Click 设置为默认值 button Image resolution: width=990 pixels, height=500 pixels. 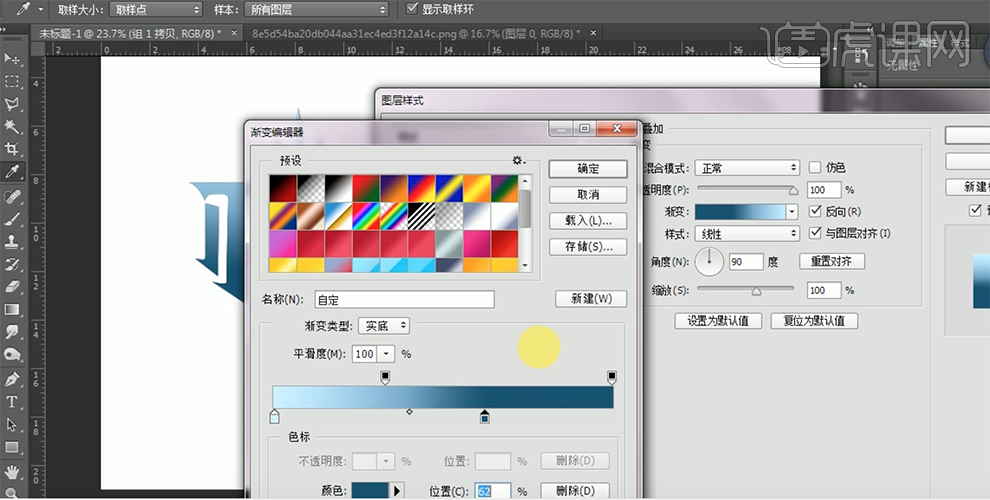[718, 321]
